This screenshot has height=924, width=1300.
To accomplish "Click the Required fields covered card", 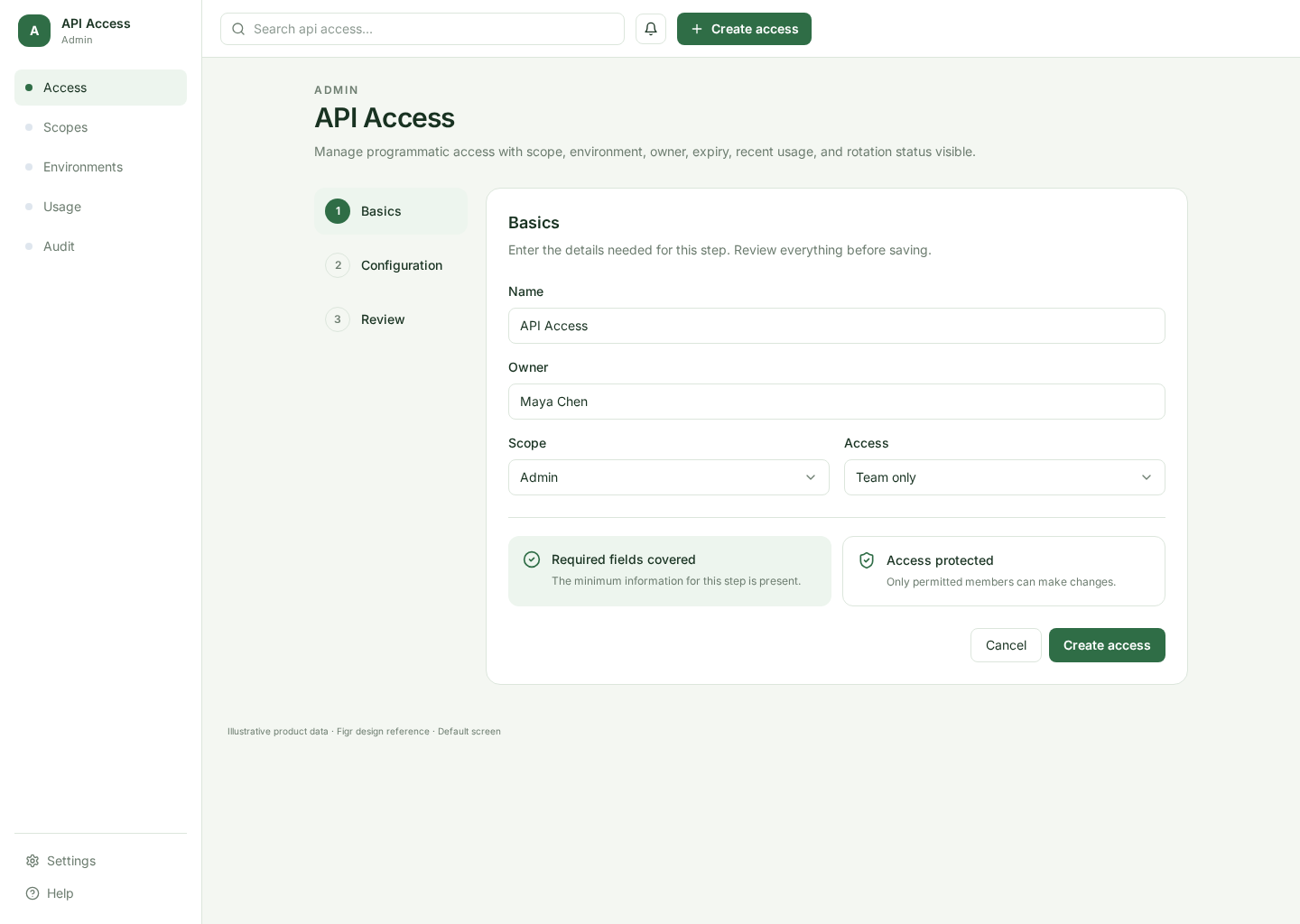I will pyautogui.click(x=670, y=571).
